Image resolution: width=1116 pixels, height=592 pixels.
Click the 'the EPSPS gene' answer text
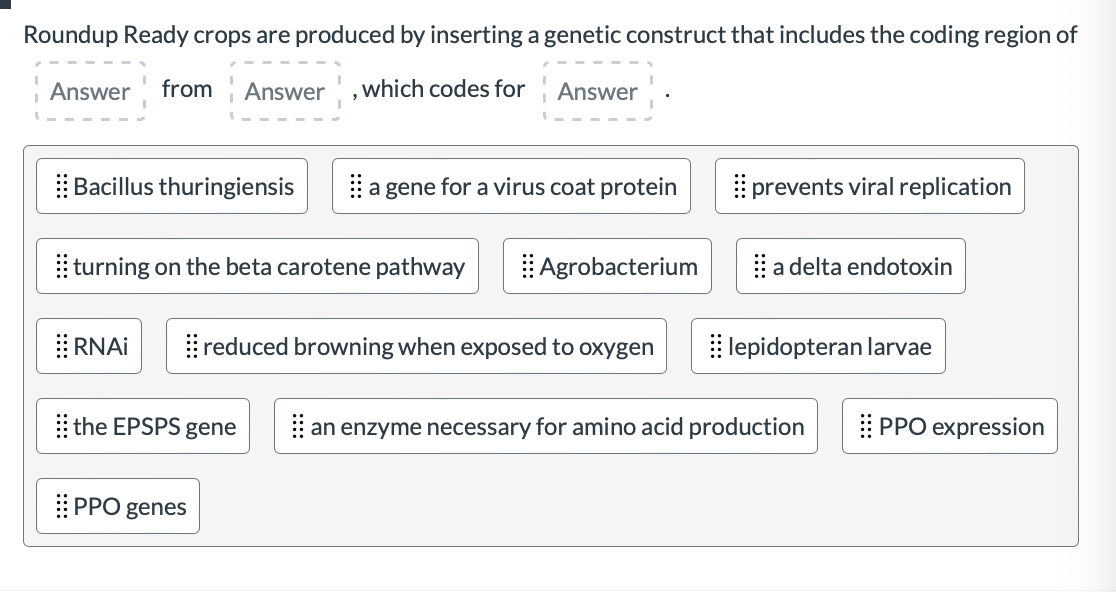click(x=154, y=427)
